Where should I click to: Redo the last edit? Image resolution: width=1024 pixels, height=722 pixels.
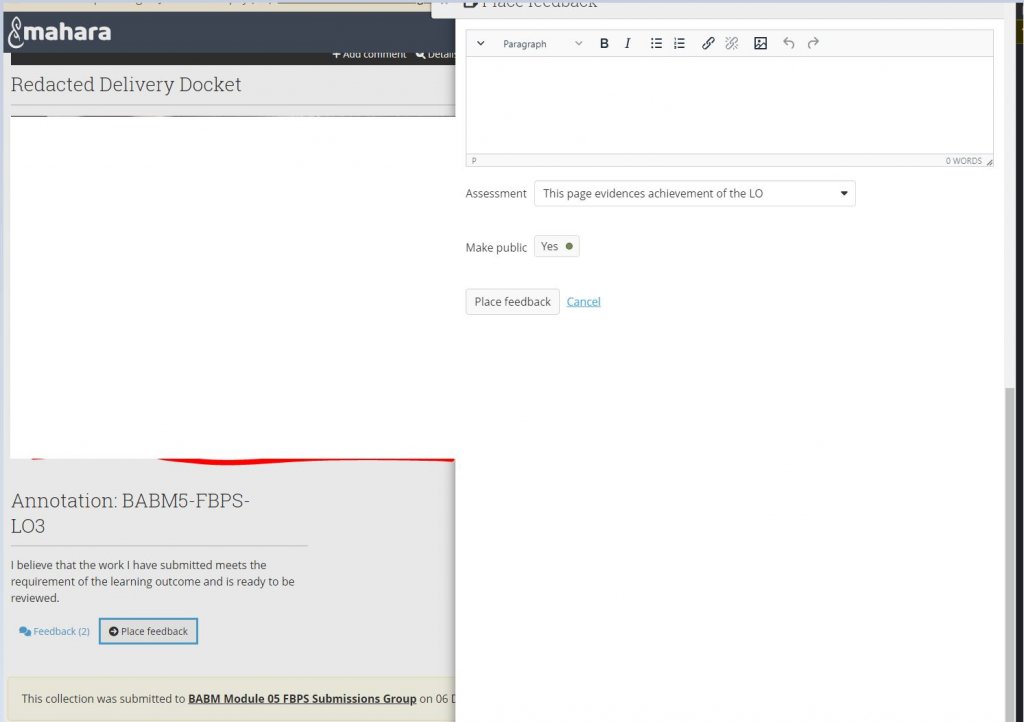(x=813, y=44)
